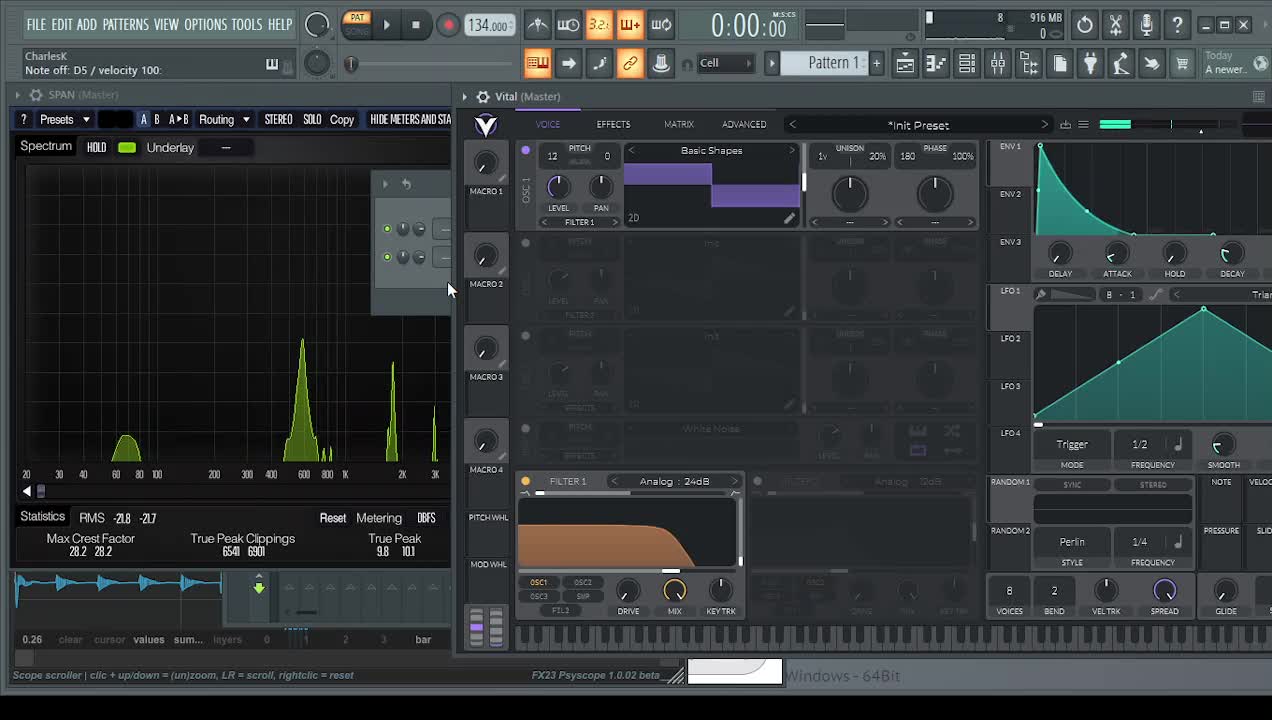Open the channel rack icon
The height and width of the screenshot is (720, 1272).
click(x=966, y=64)
